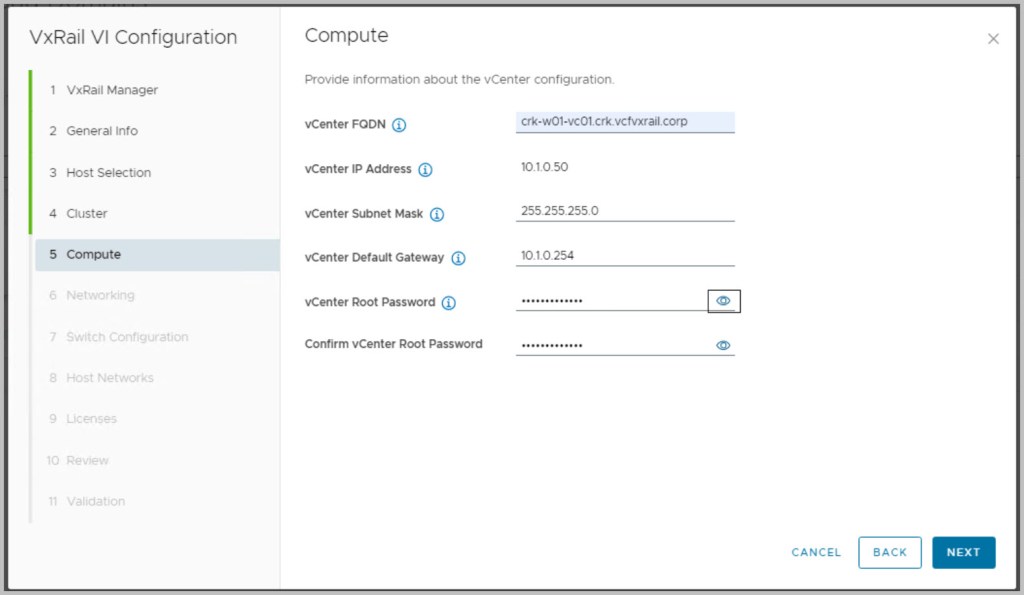
Task: Click the vCenter IP Address info icon
Action: pyautogui.click(x=425, y=170)
